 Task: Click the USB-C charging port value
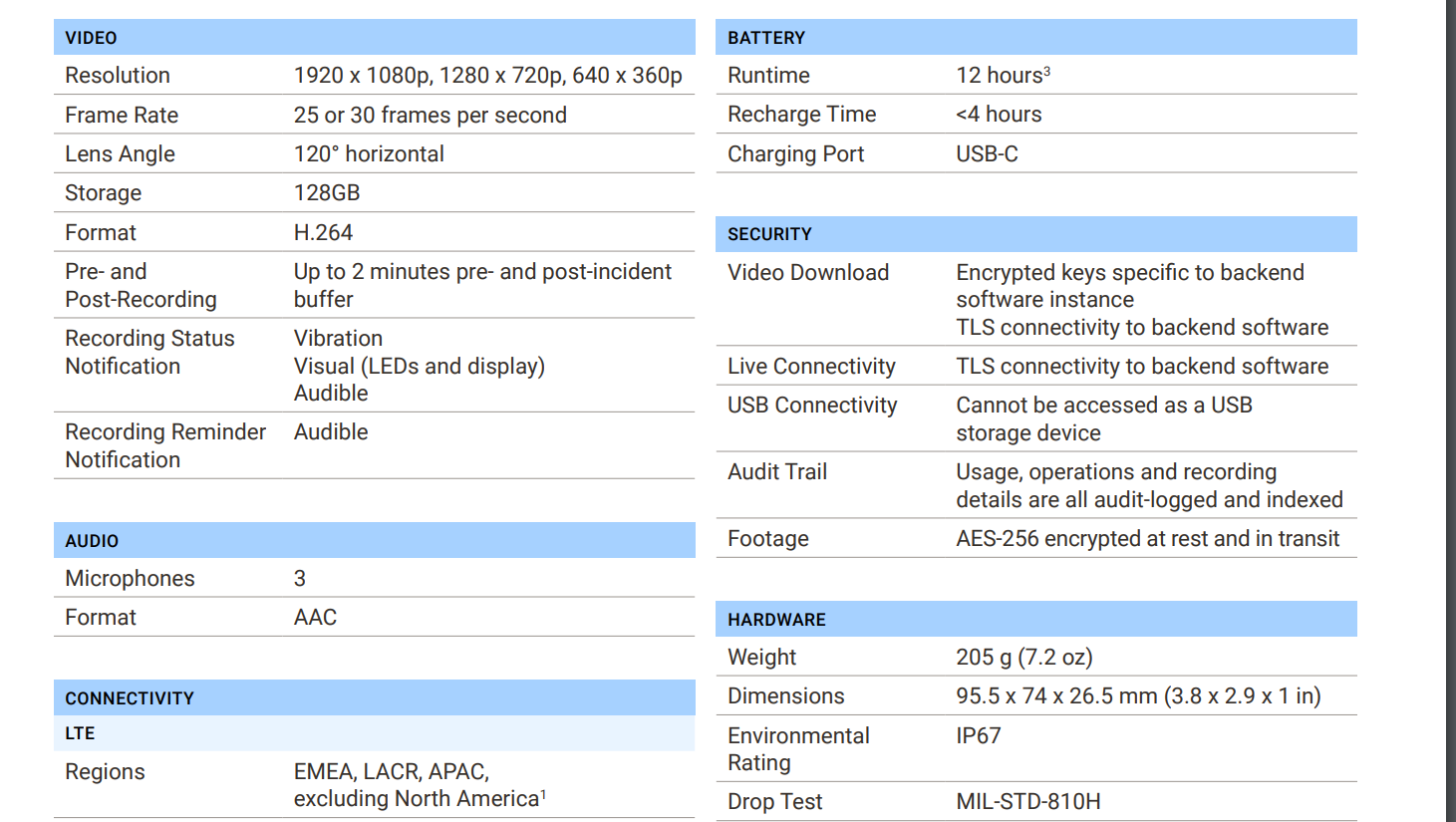(x=987, y=154)
